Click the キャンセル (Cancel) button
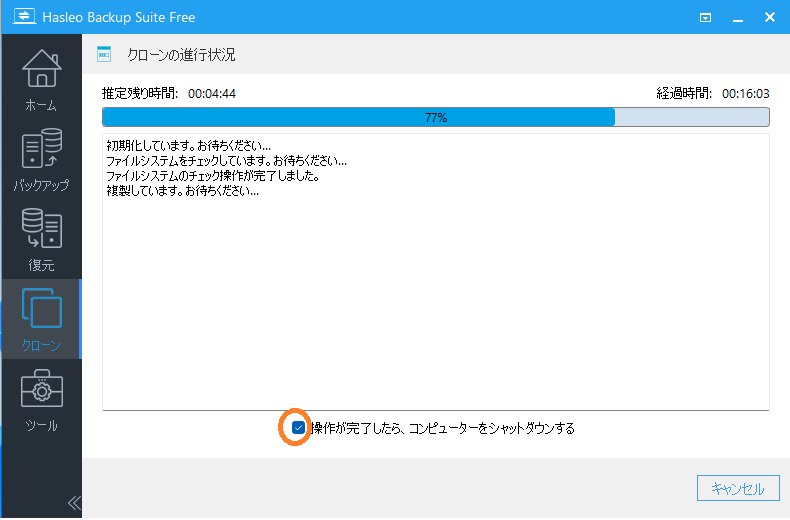The width and height of the screenshot is (790, 520). tap(738, 488)
